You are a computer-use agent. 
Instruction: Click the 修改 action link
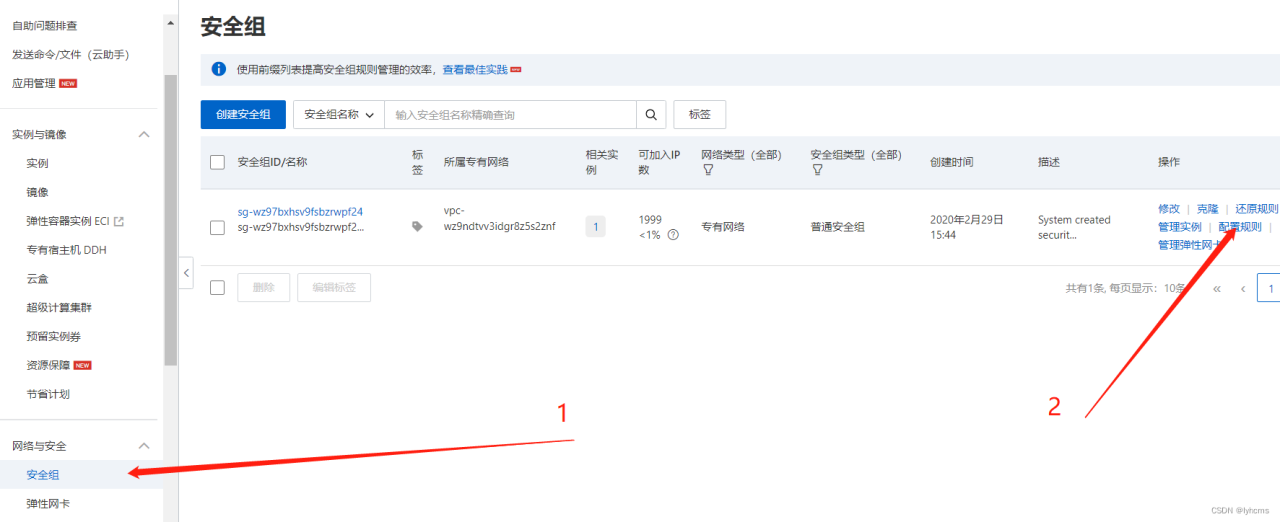point(1169,209)
